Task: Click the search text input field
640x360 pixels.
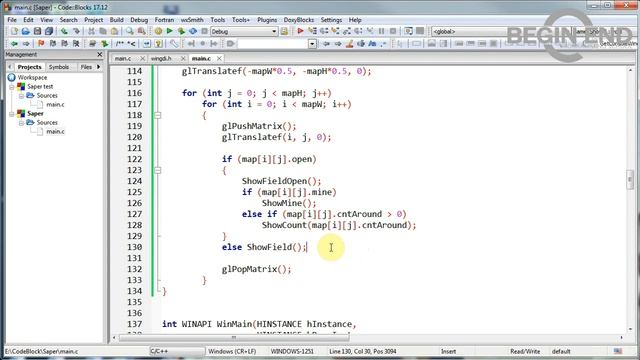Action: [x=273, y=44]
